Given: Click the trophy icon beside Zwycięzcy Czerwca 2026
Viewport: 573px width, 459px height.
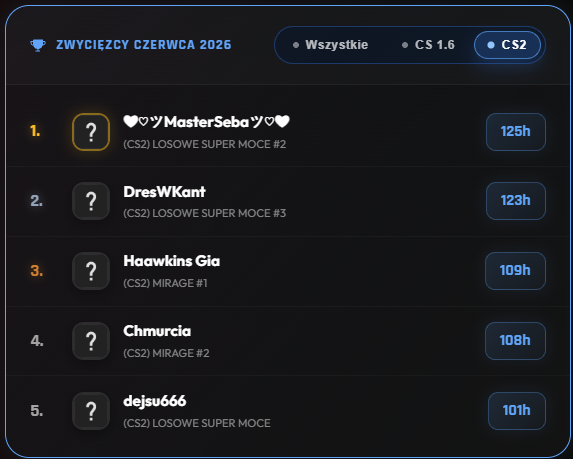Looking at the screenshot, I should pos(38,45).
